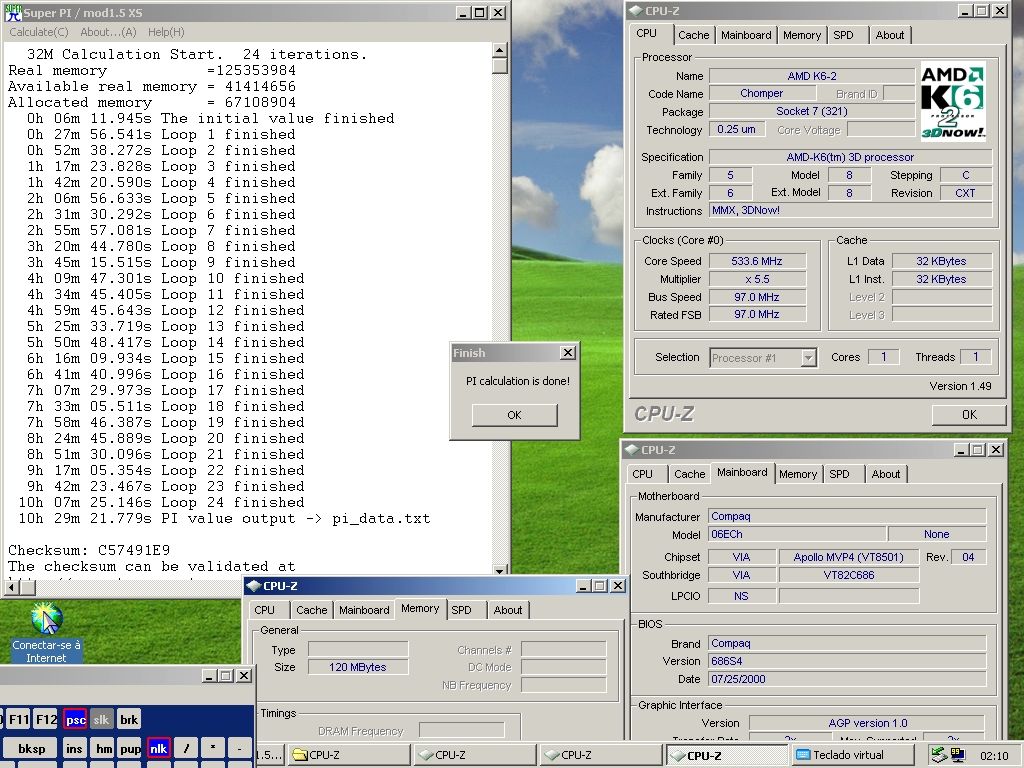Switch to Mainboard tab in top CPU-Z
1024x768 pixels.
tap(746, 35)
